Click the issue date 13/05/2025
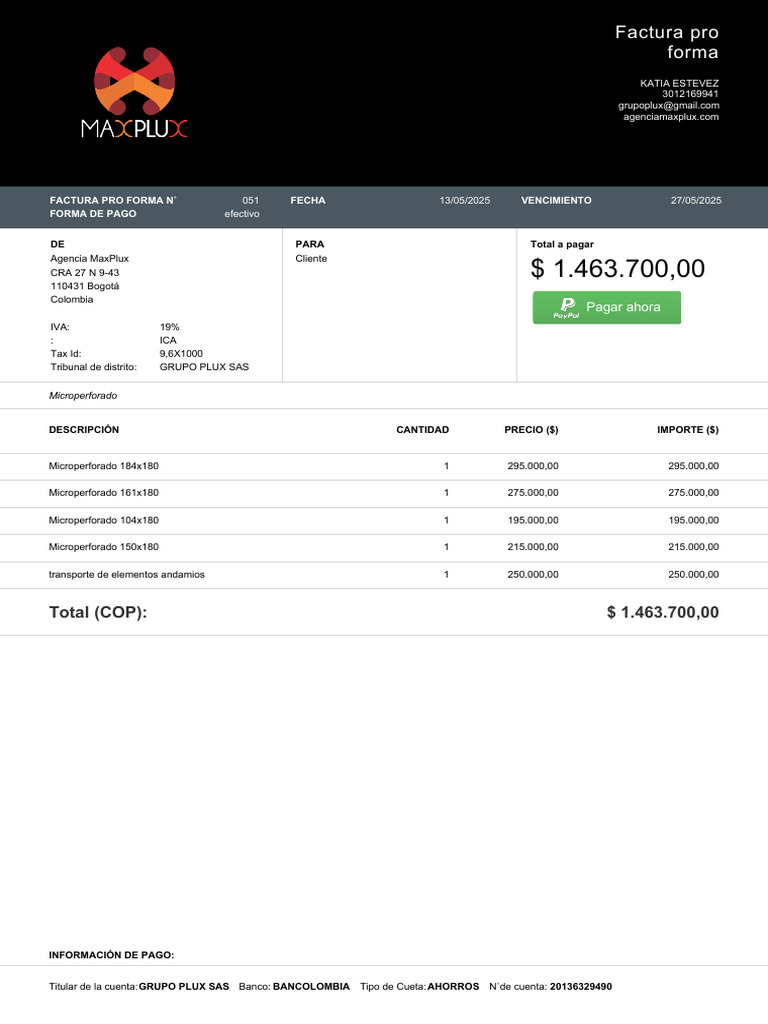768x1024 pixels. (464, 200)
